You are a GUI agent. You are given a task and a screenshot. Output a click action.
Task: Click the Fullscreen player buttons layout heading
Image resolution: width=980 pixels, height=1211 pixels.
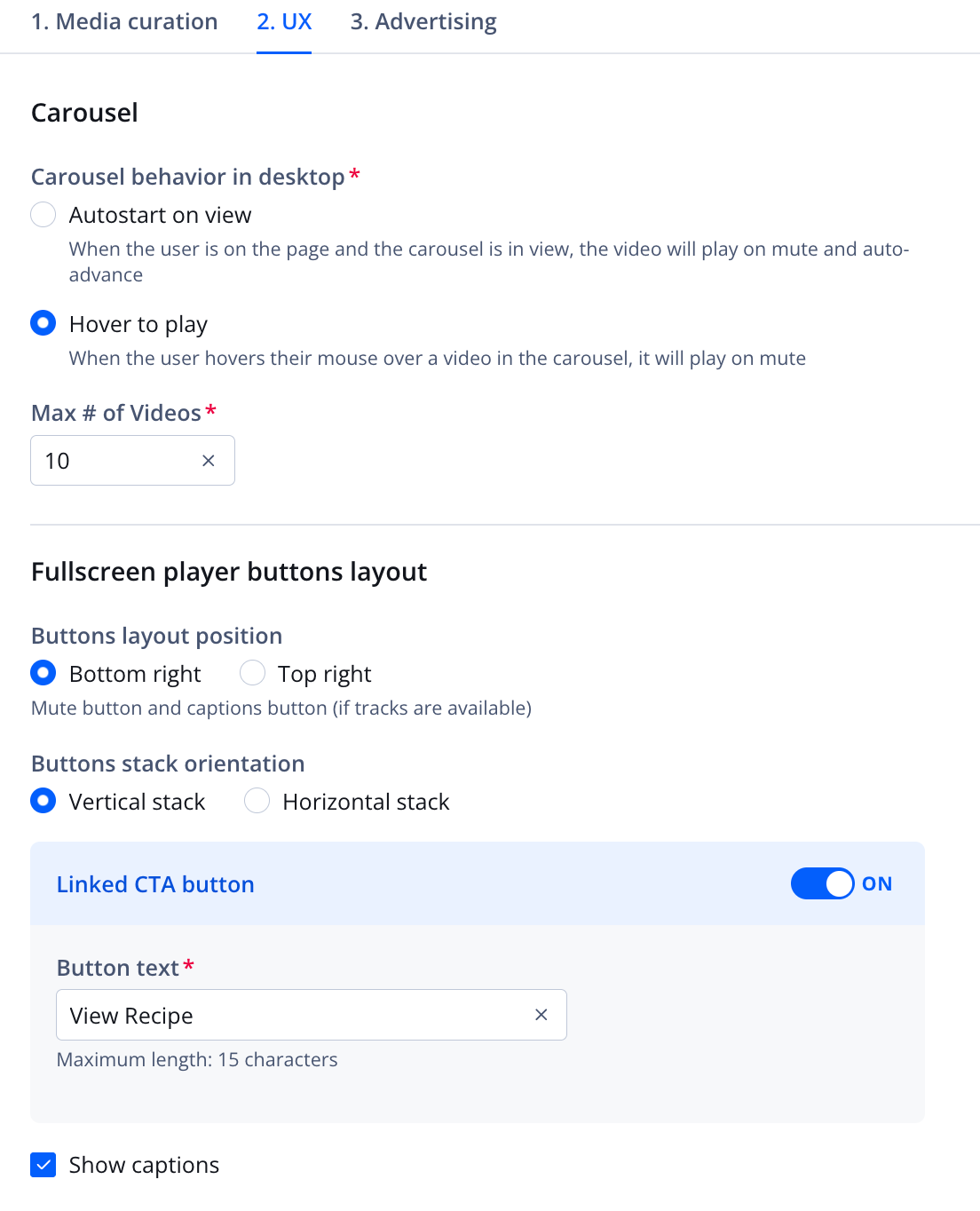(229, 572)
